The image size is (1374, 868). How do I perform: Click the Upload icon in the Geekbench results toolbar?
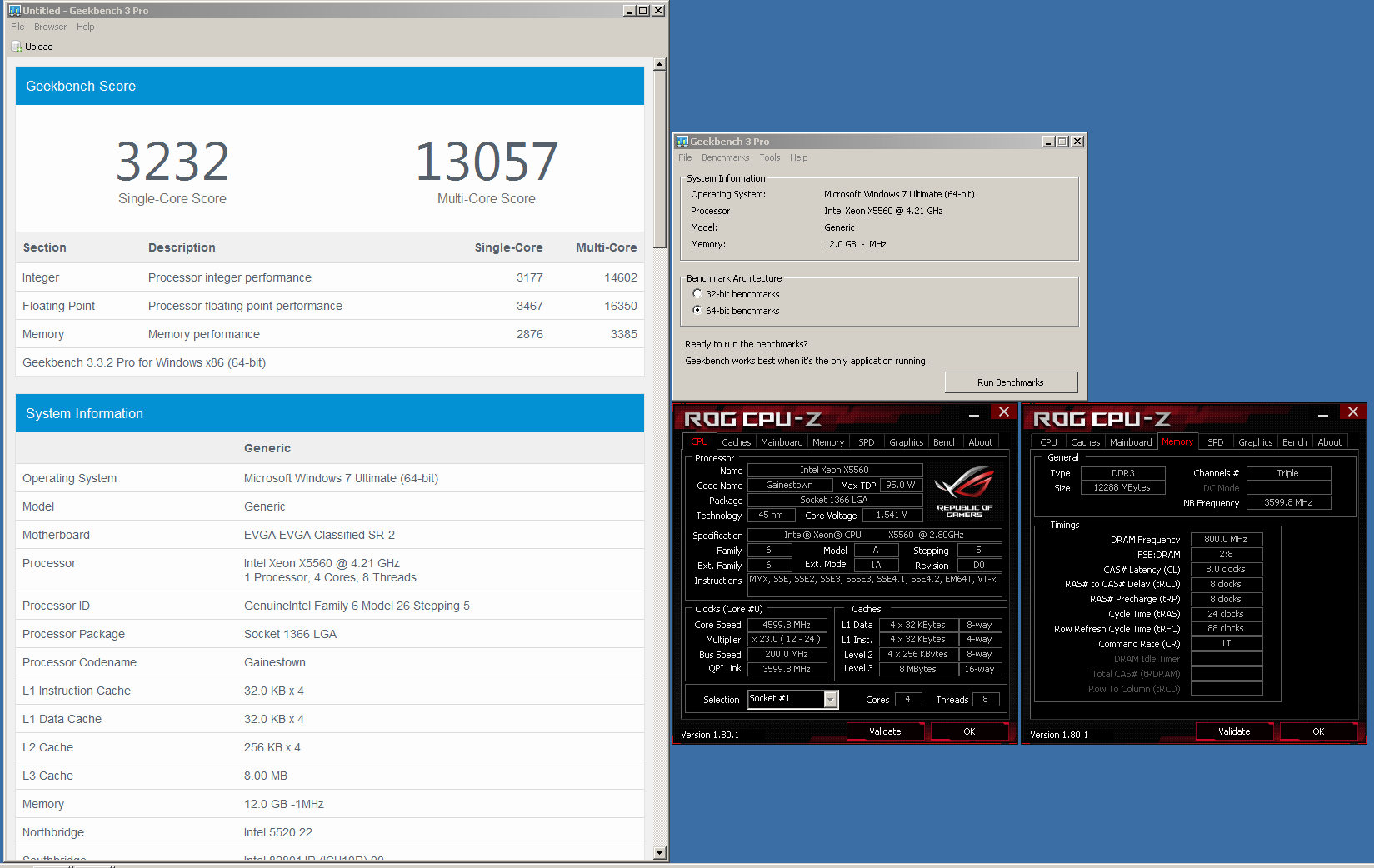17,47
